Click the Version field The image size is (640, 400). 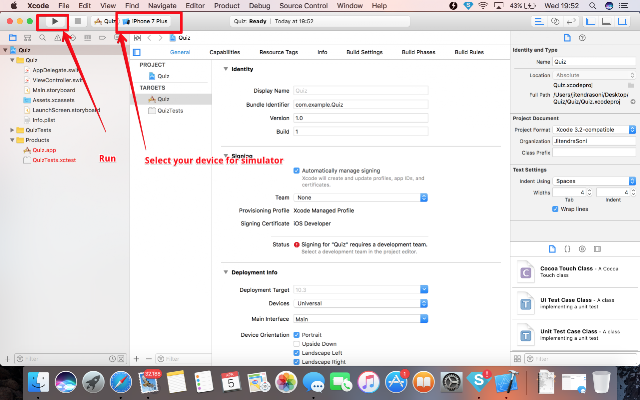[x=361, y=118]
